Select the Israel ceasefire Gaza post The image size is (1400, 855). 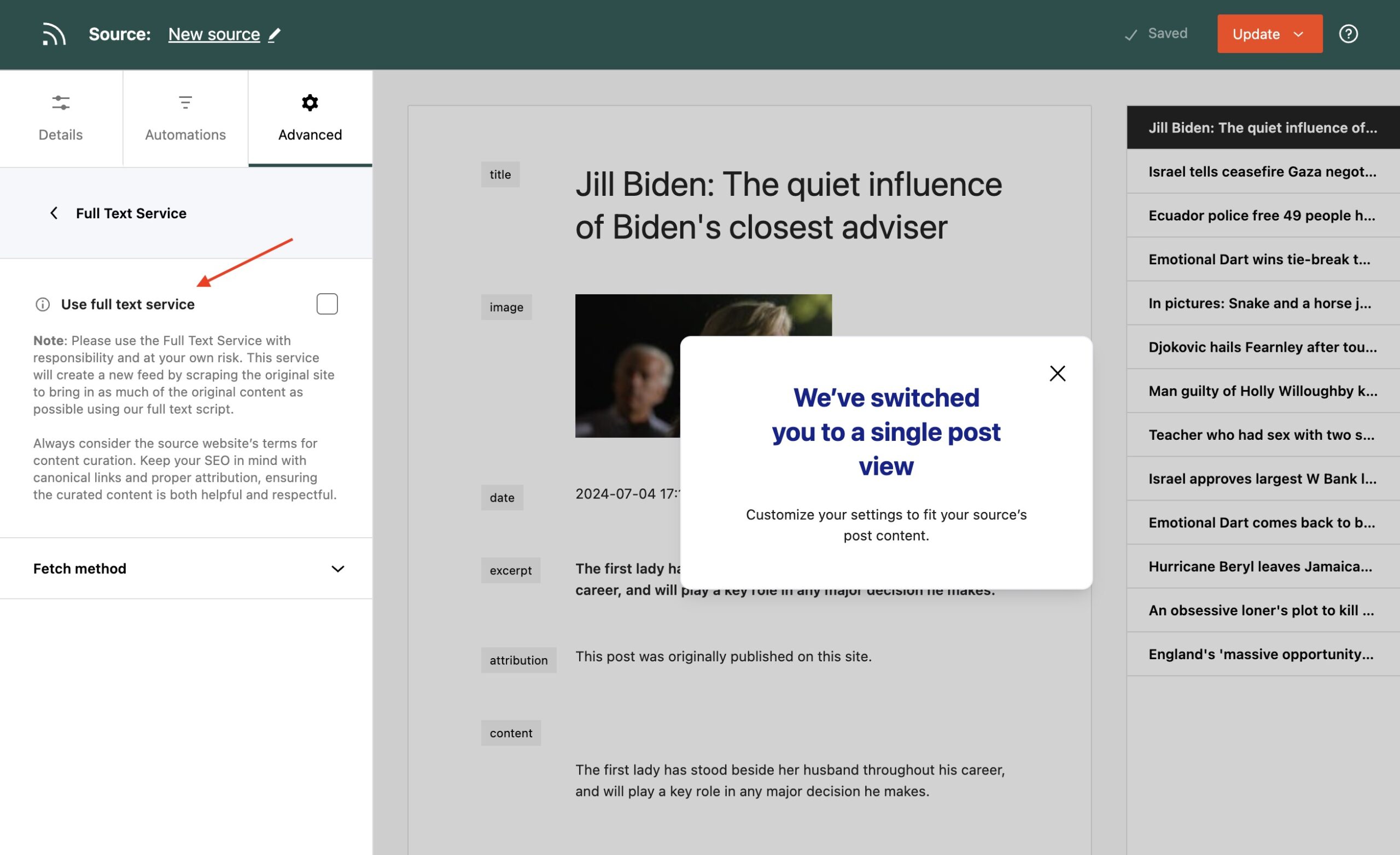[x=1260, y=171]
